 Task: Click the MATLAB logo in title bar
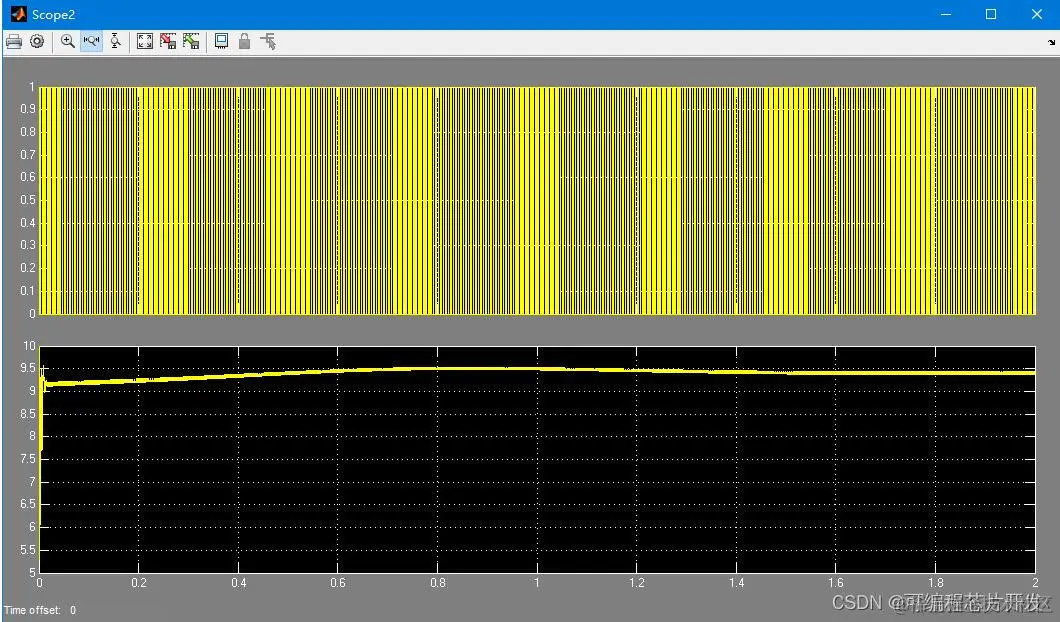pyautogui.click(x=18, y=14)
